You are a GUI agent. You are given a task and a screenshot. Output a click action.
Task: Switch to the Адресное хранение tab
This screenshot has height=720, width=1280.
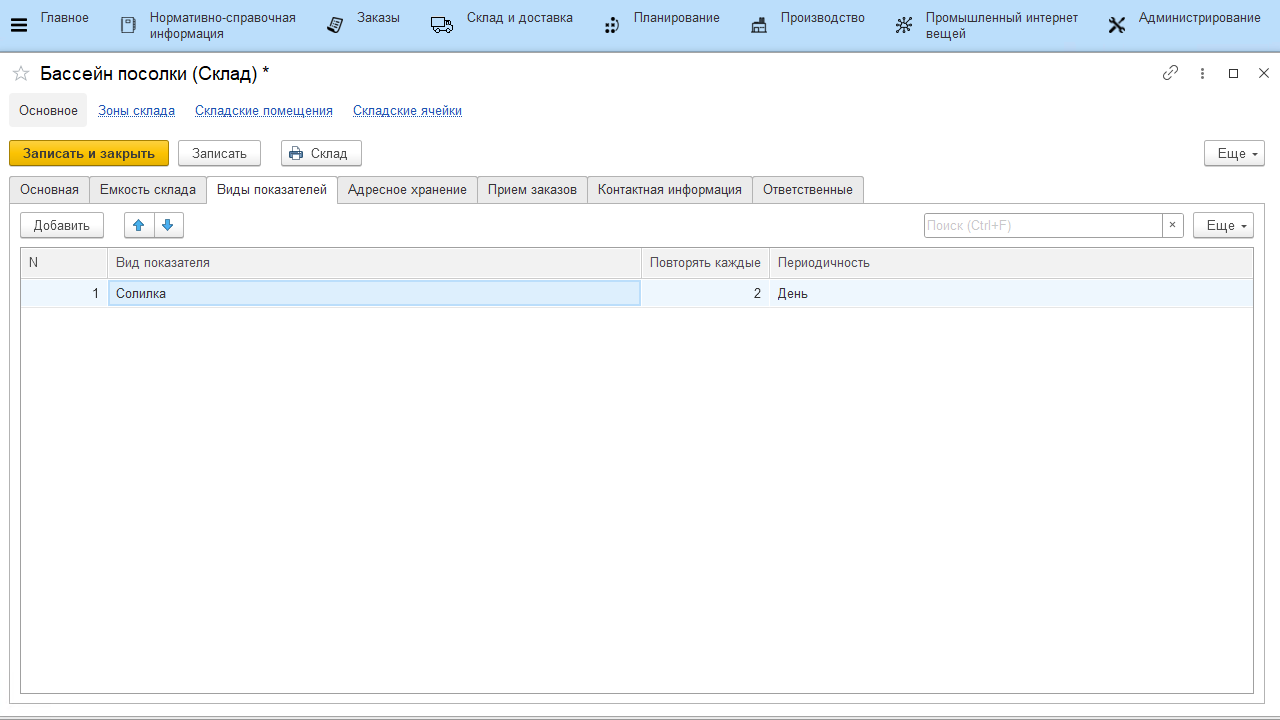click(407, 190)
